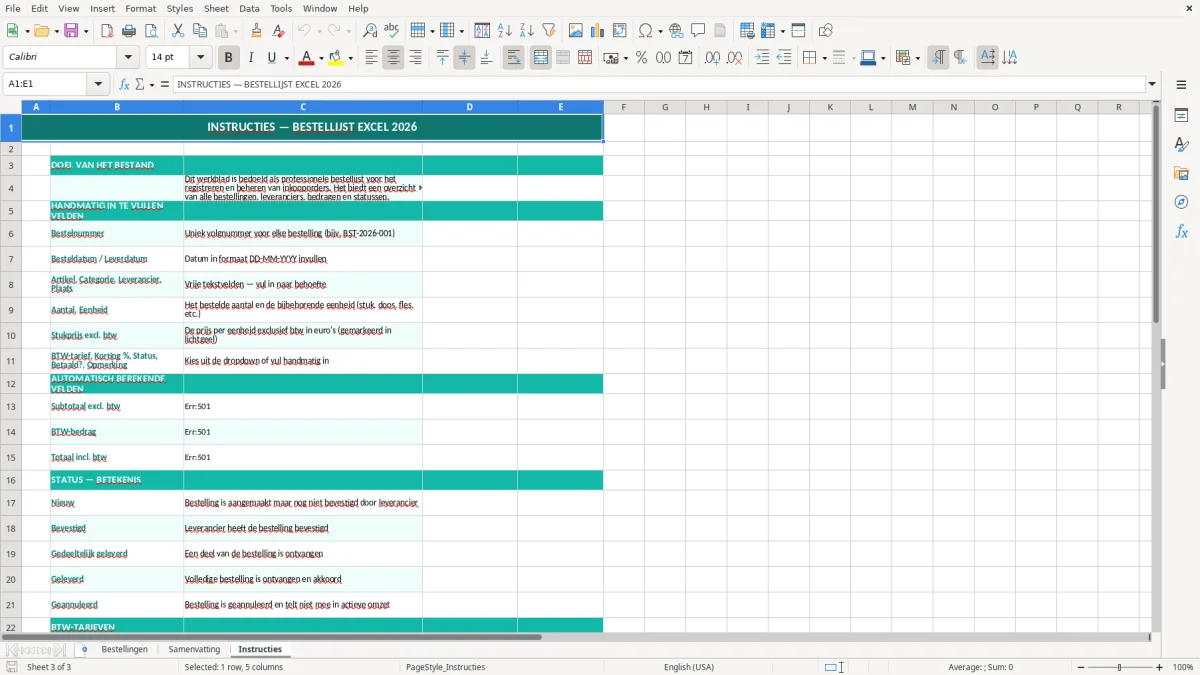Viewport: 1200px width, 675px height.
Task: Expand the formula bar arrow
Action: pyautogui.click(x=1152, y=84)
